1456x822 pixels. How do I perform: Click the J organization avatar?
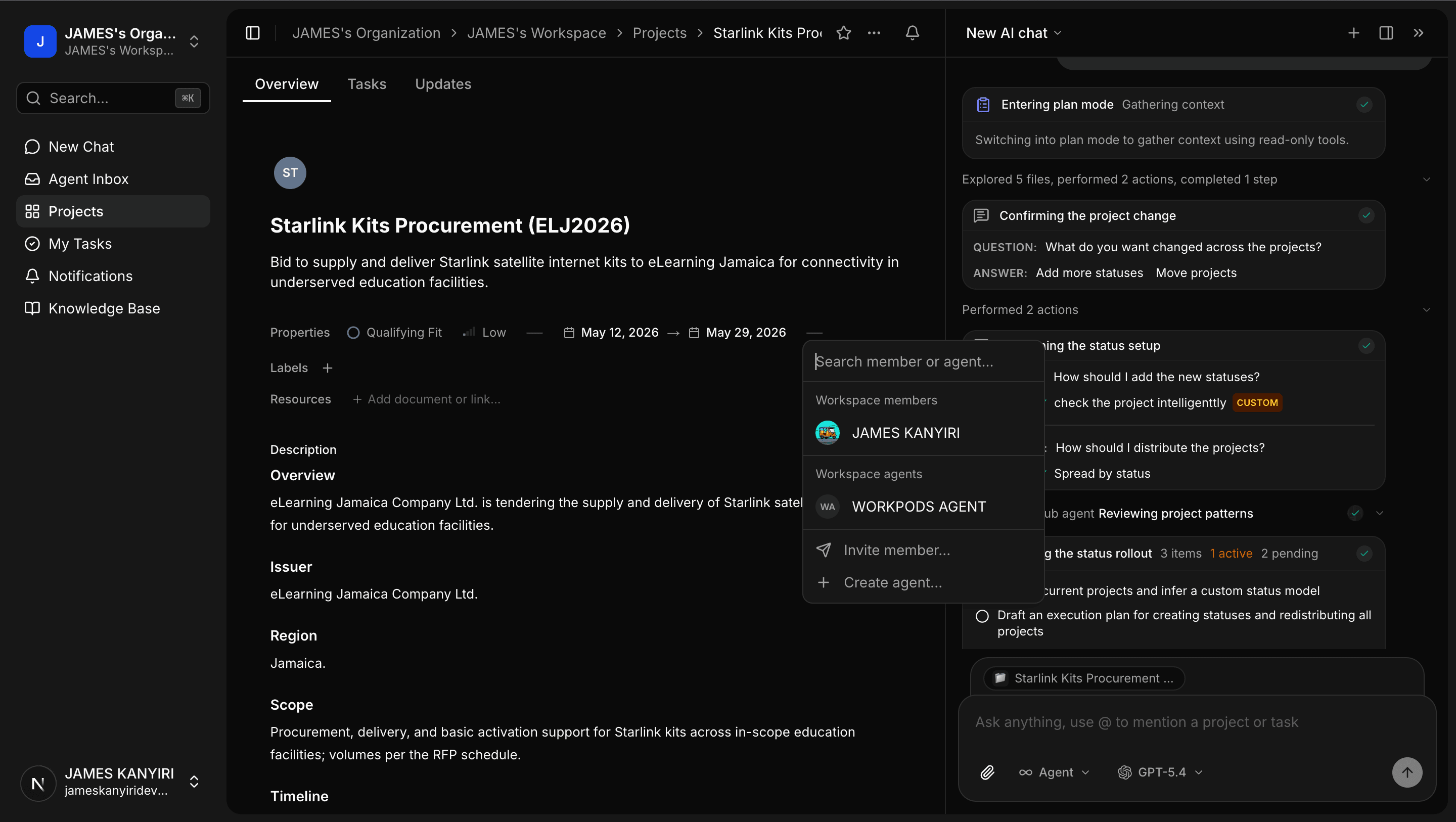[x=40, y=41]
